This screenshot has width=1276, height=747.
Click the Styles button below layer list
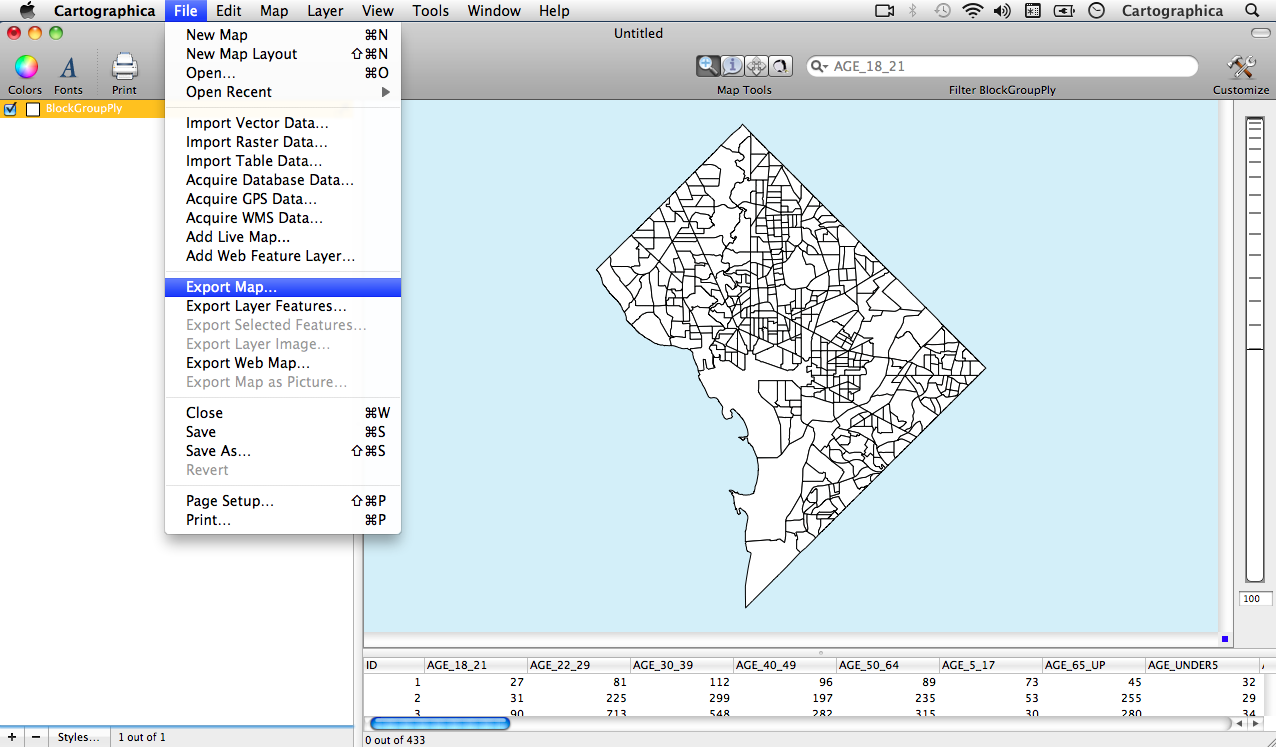pyautogui.click(x=78, y=737)
